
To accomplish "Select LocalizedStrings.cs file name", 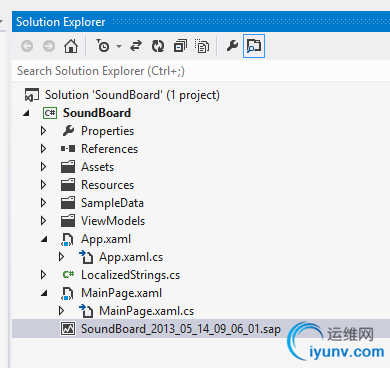I will [130, 275].
